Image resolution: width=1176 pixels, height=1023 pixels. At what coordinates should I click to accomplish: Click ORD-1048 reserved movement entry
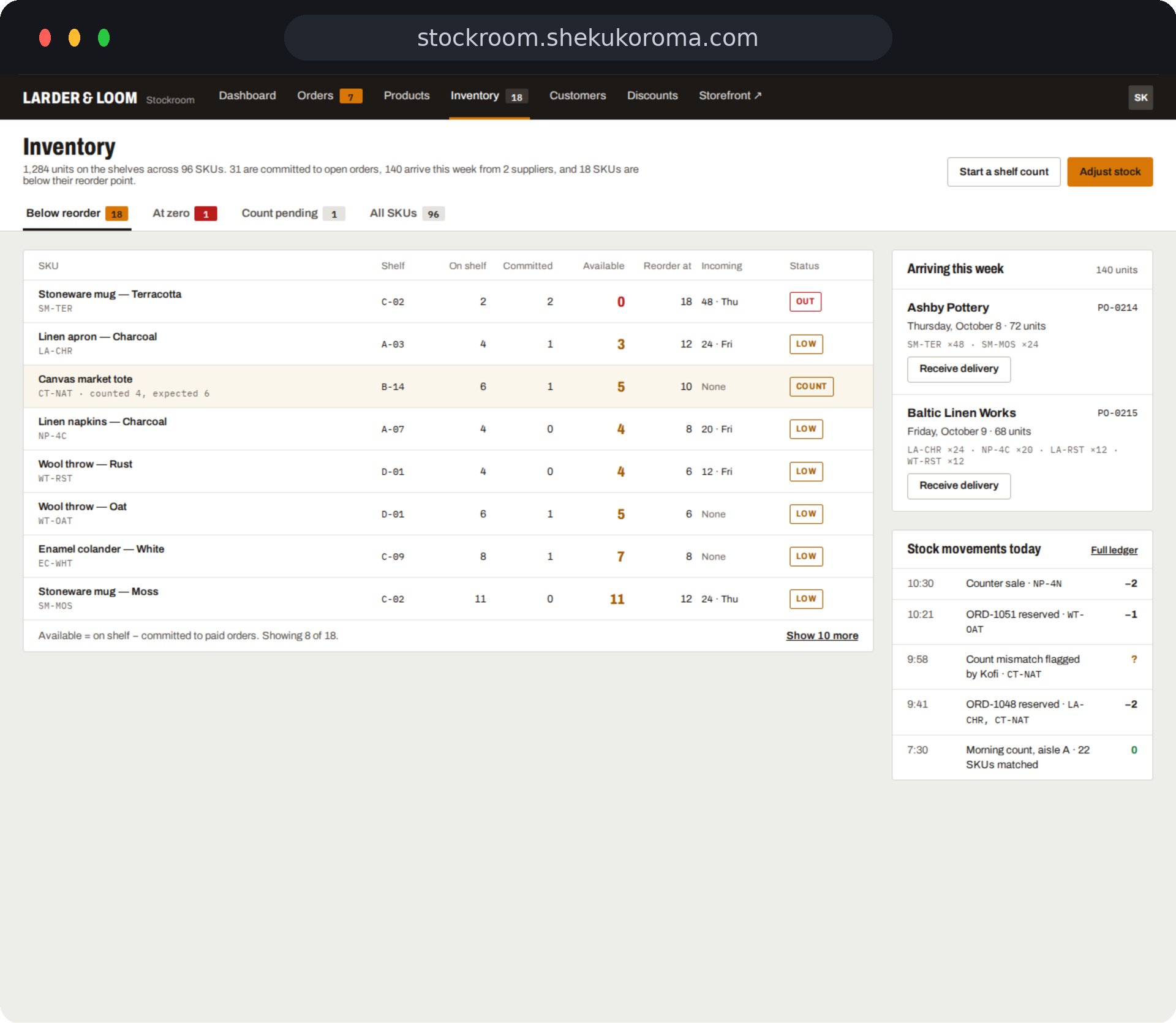(x=1022, y=712)
